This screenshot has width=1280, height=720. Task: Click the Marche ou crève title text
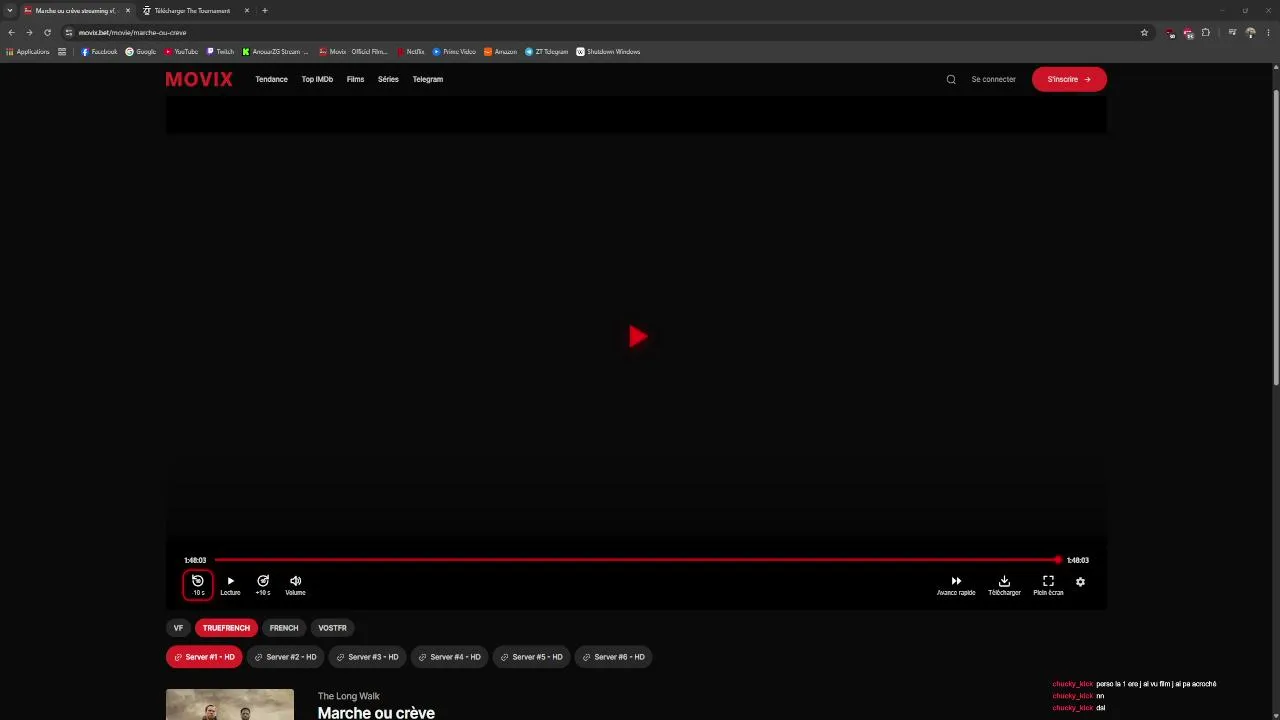(x=376, y=712)
